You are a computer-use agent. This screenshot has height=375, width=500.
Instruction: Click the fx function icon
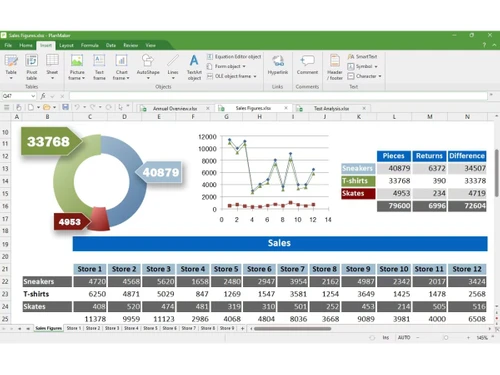coord(43,96)
